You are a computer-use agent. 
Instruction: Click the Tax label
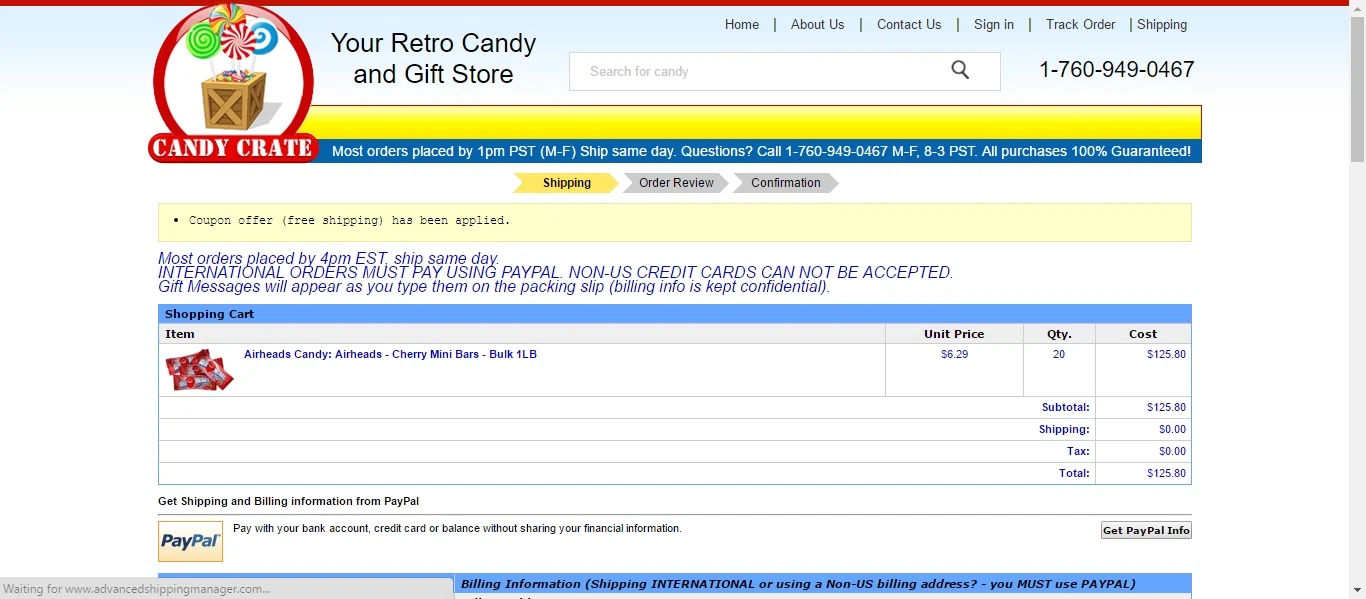(1078, 451)
